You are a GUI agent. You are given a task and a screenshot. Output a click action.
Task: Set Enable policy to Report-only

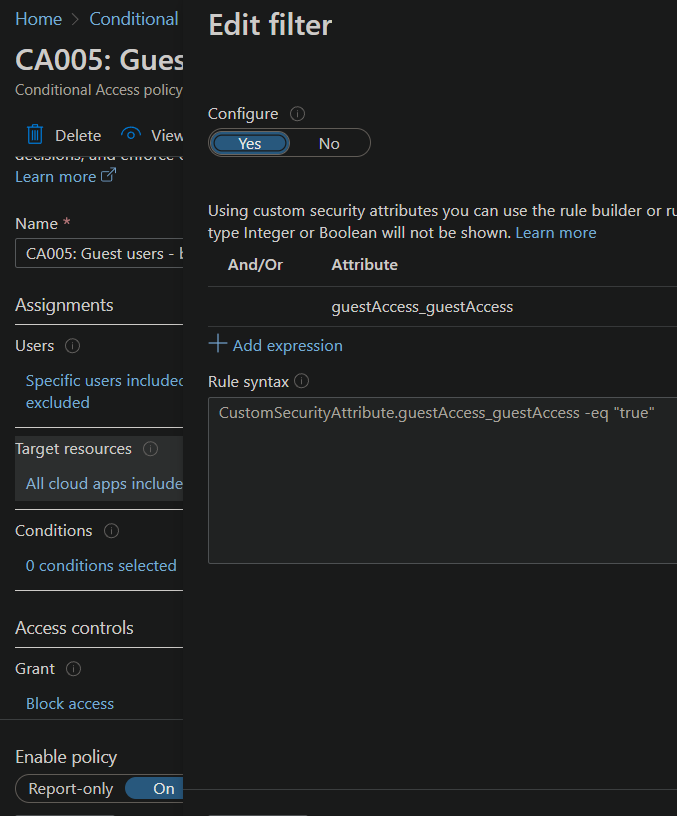(71, 789)
